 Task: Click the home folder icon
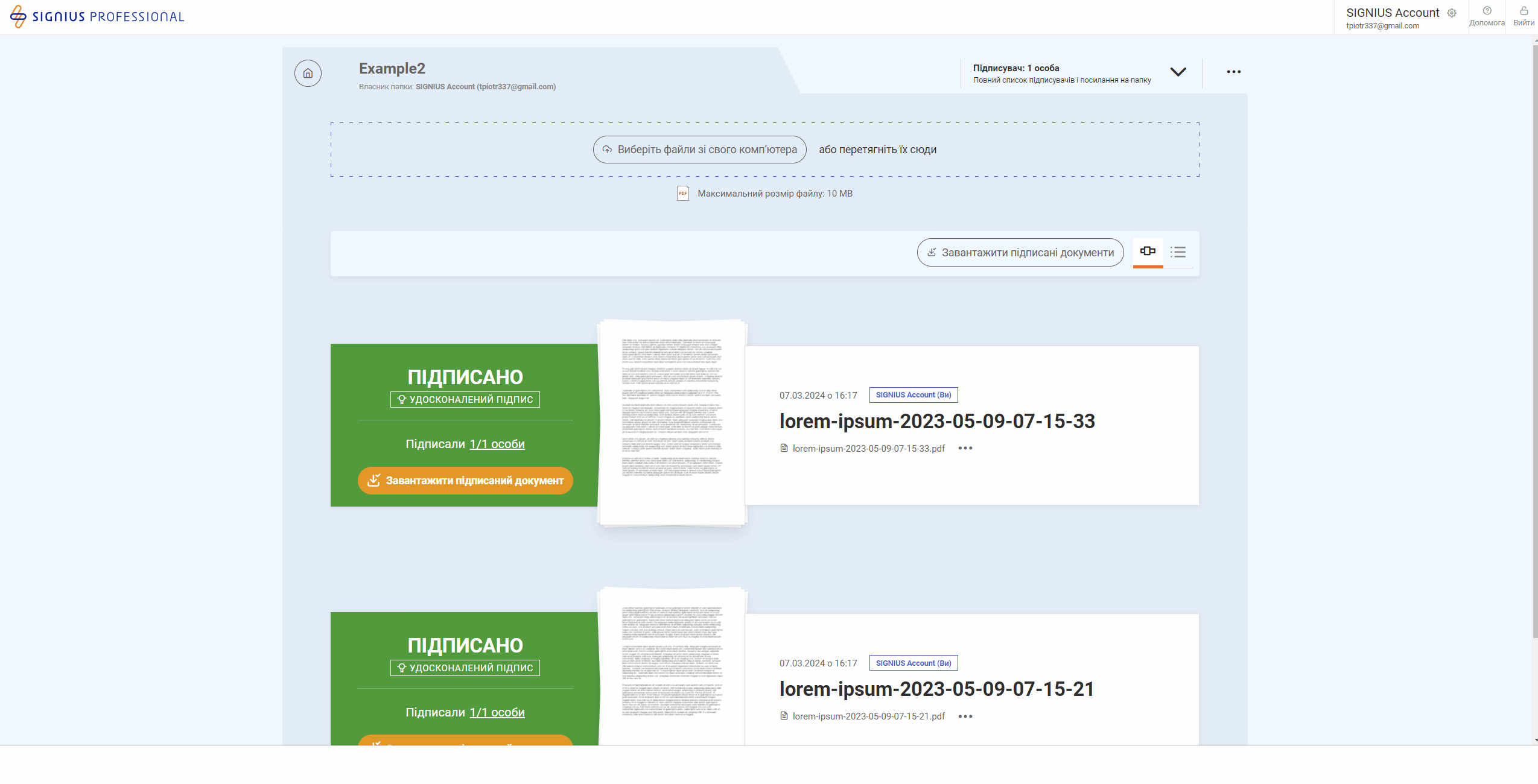308,74
